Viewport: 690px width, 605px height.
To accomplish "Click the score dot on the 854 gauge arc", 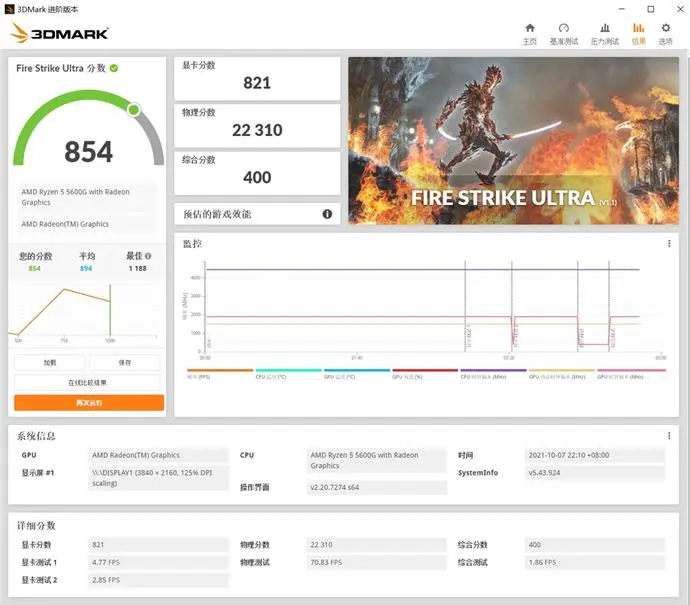I will click(x=134, y=109).
